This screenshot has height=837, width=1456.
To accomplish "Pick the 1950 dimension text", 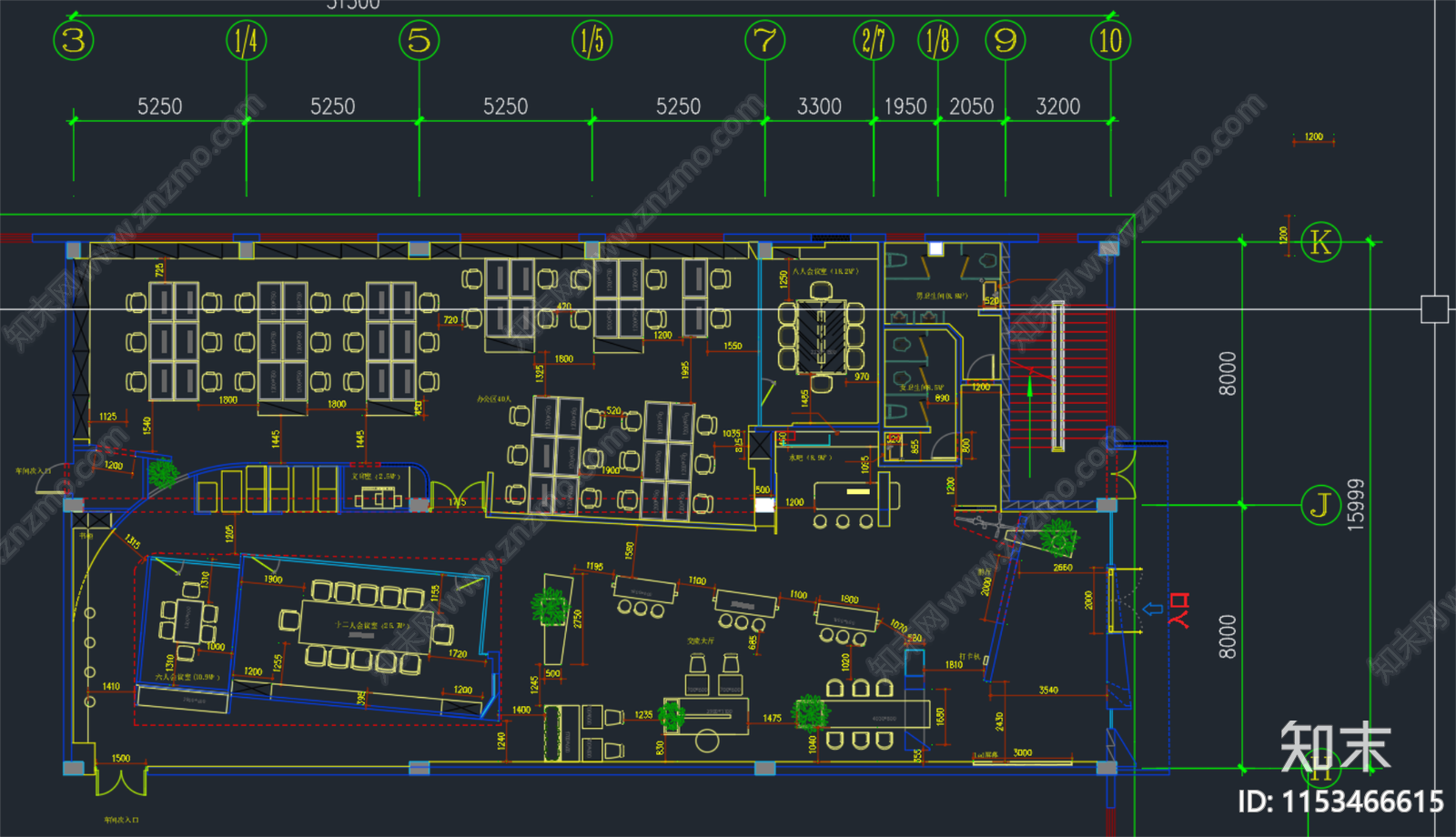I will pos(905,106).
